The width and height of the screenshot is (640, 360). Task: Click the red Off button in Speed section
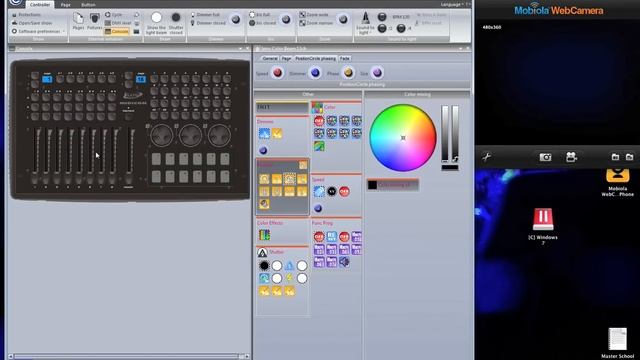coord(344,191)
